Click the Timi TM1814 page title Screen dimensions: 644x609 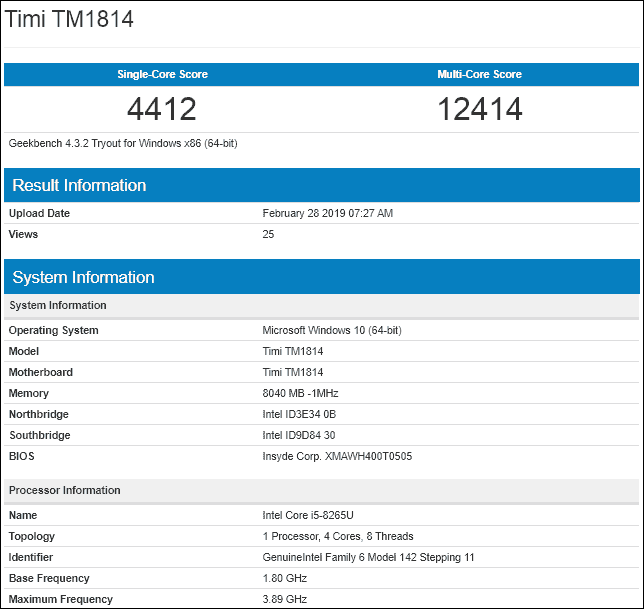click(70, 19)
